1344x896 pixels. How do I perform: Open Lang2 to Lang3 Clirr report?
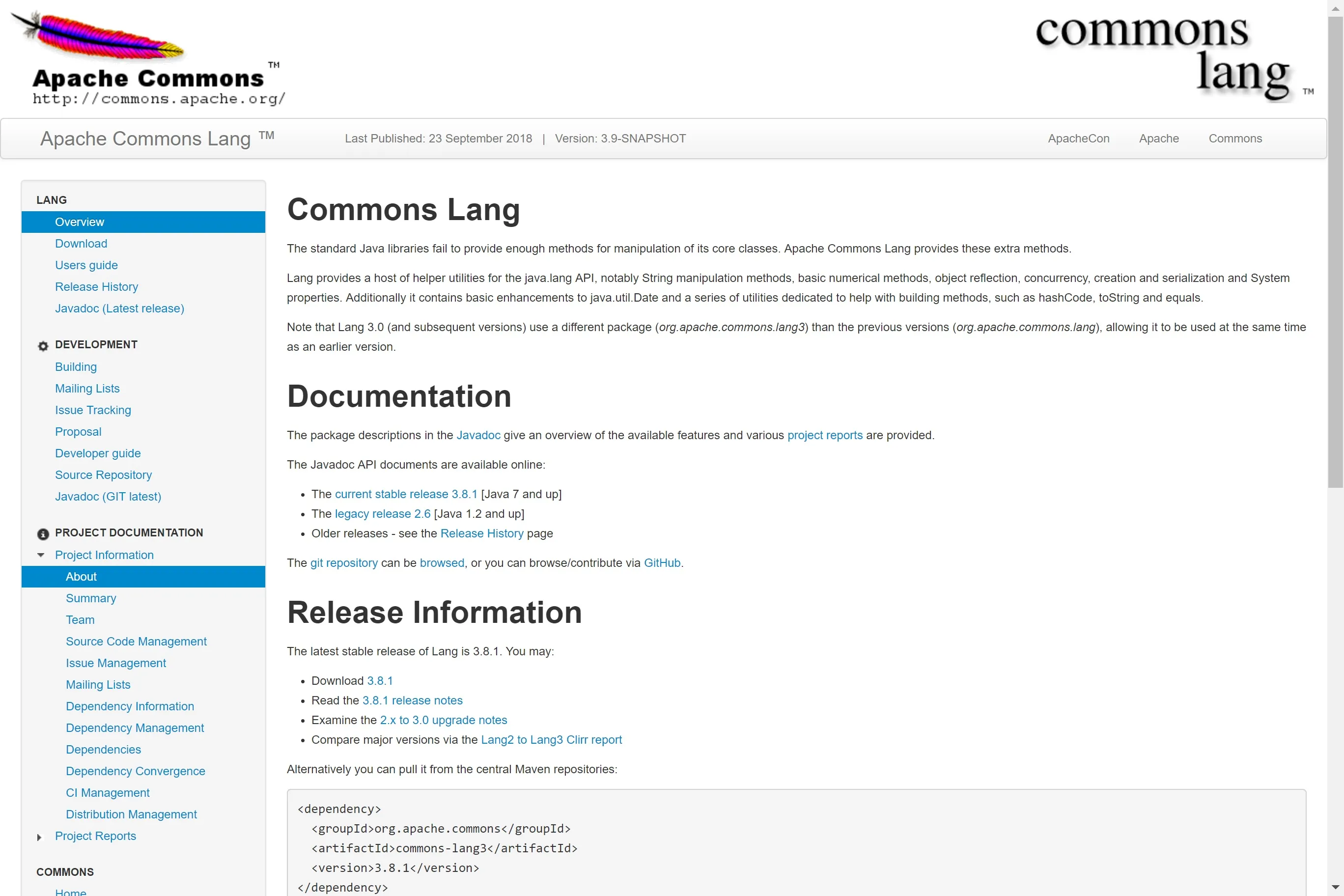(x=551, y=740)
